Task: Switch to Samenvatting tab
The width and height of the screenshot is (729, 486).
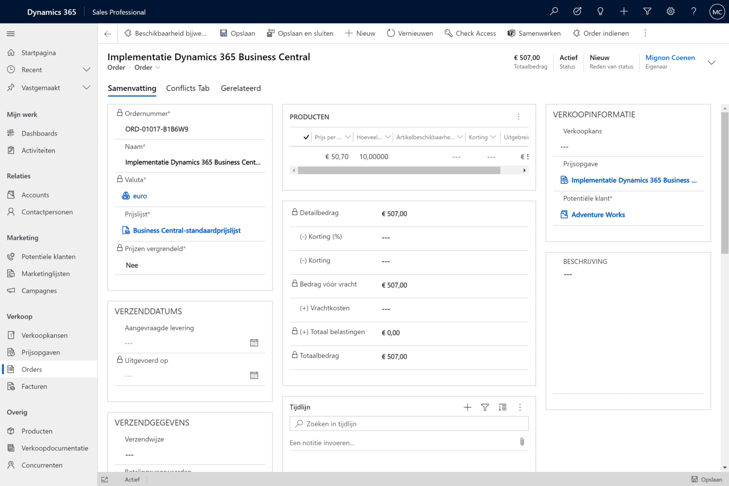Action: click(132, 88)
